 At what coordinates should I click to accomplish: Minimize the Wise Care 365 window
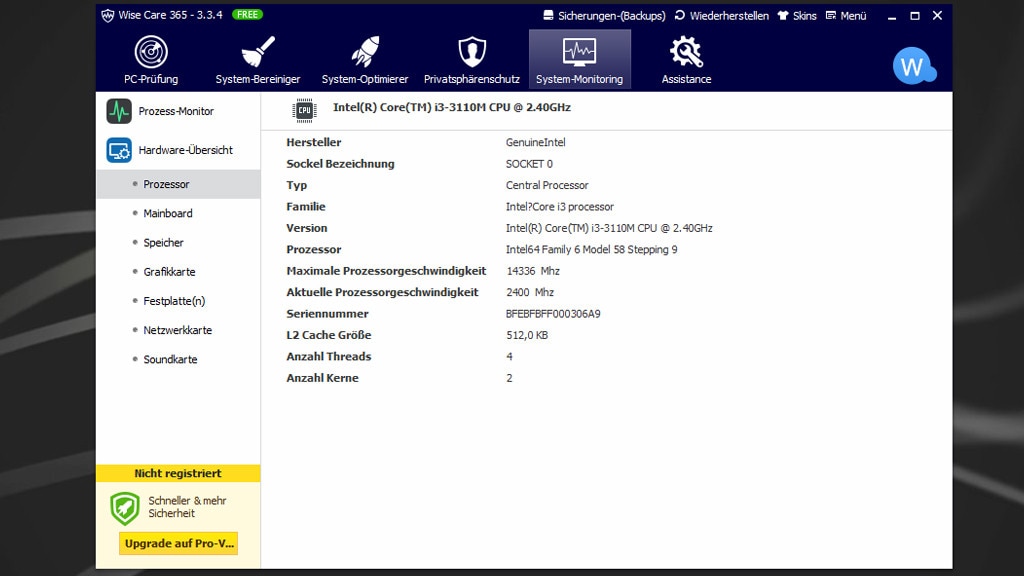(892, 16)
